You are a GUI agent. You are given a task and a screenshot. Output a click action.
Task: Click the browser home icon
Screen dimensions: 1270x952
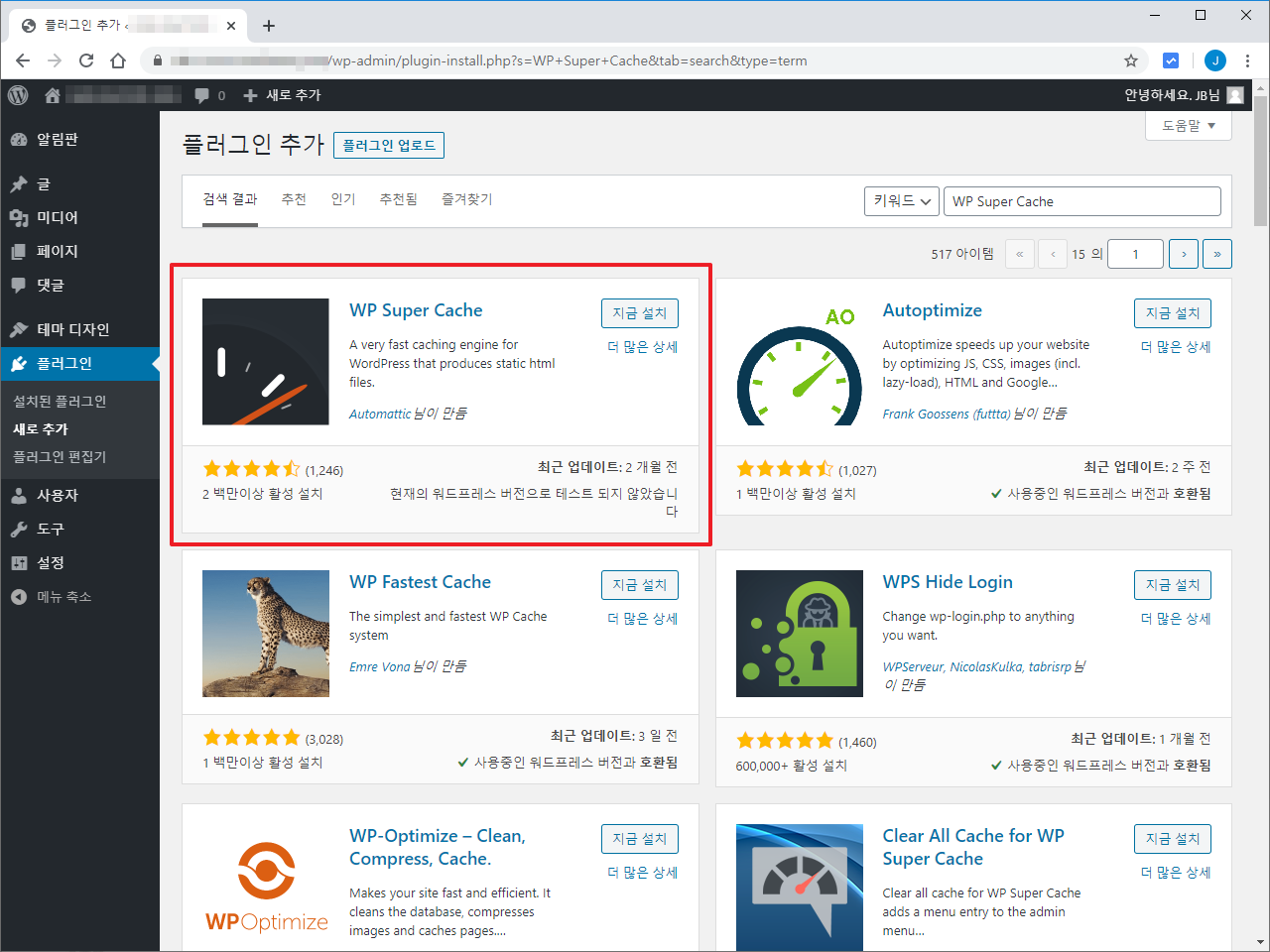(118, 60)
